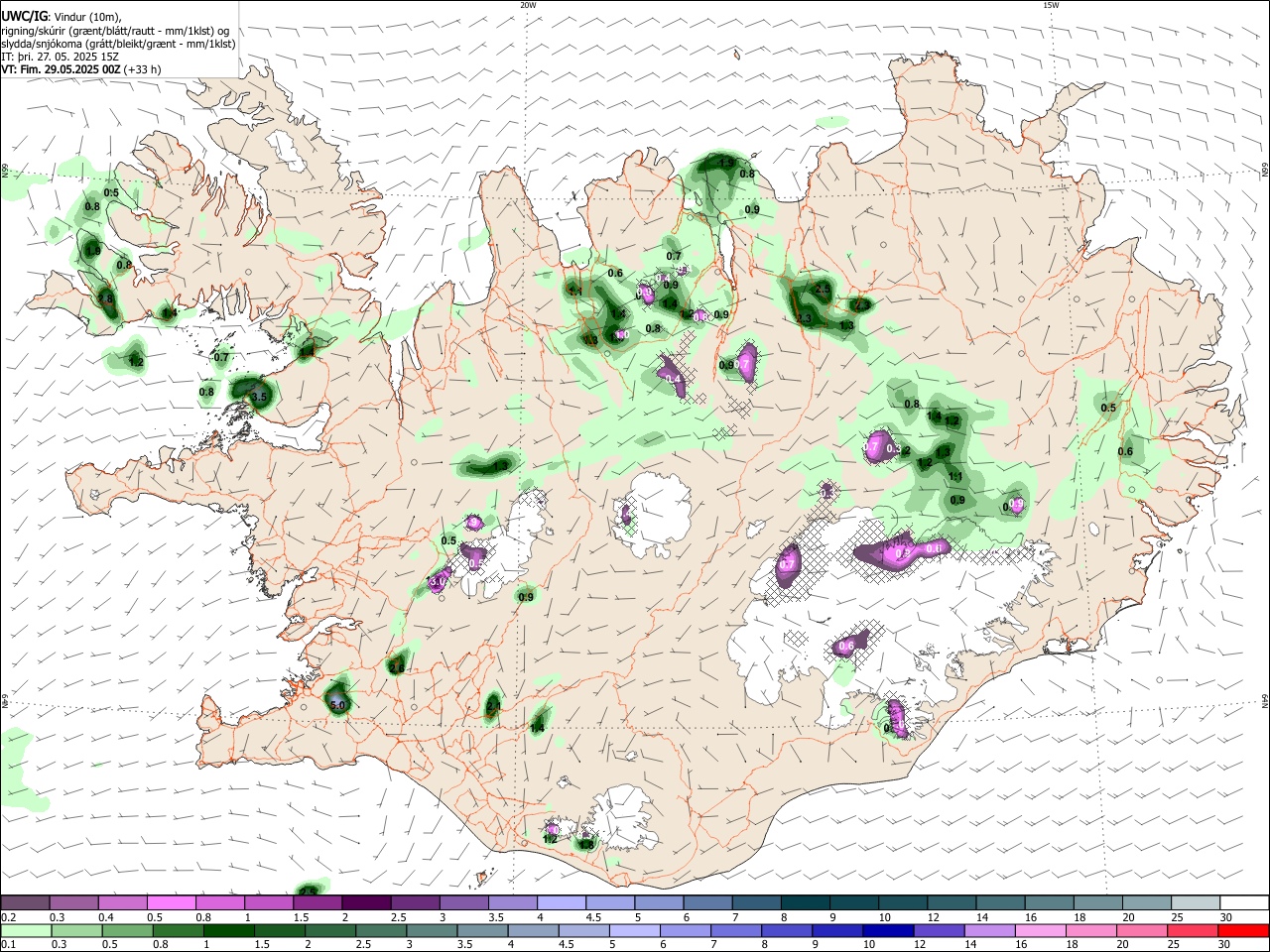Screen dimensions: 1270x952
Task: Click the initial time 'IT: þri. 27. 05. 2025 15Z' text
Action: click(x=62, y=58)
